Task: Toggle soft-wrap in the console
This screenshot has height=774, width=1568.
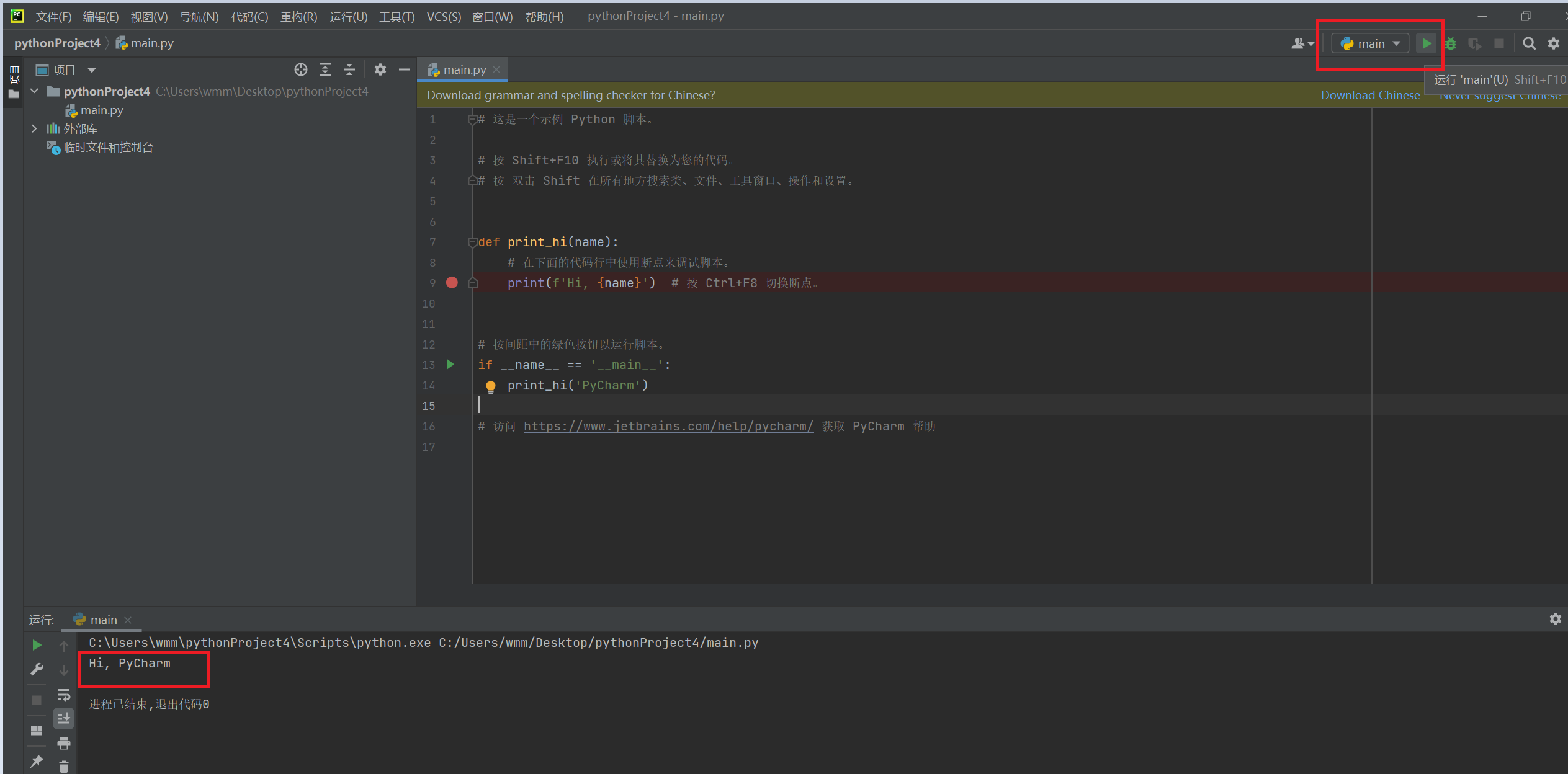Action: tap(64, 695)
